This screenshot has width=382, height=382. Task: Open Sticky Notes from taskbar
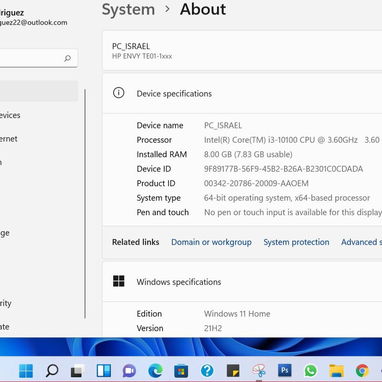[233, 371]
